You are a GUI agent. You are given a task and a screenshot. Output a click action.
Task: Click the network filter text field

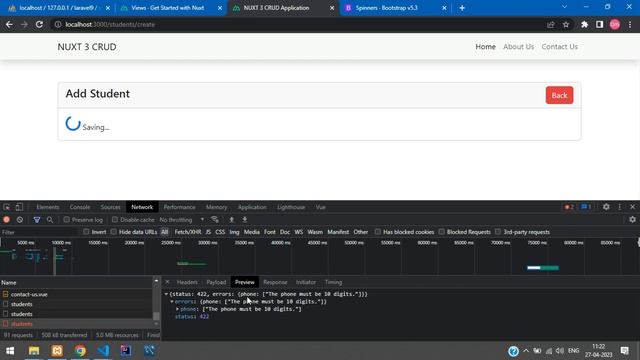(x=40, y=232)
